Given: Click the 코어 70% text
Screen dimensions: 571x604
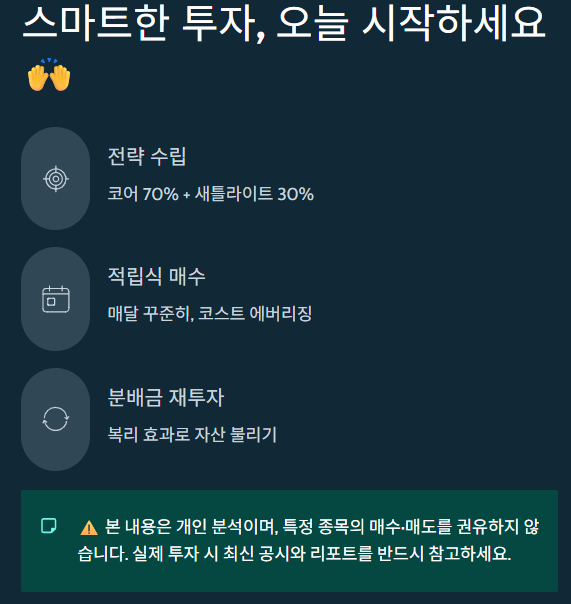Looking at the screenshot, I should (143, 193).
